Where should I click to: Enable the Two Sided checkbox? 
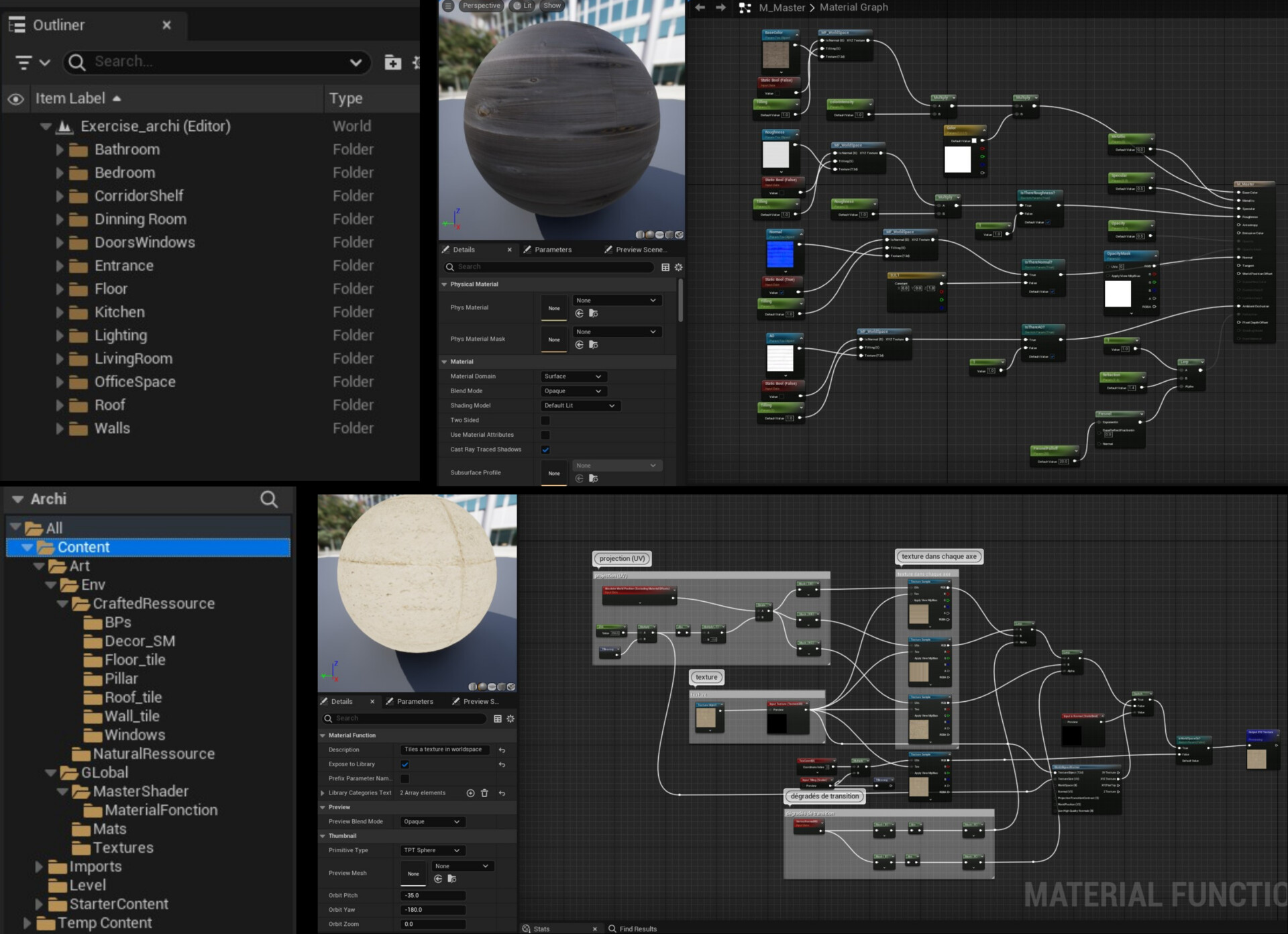[x=545, y=421]
